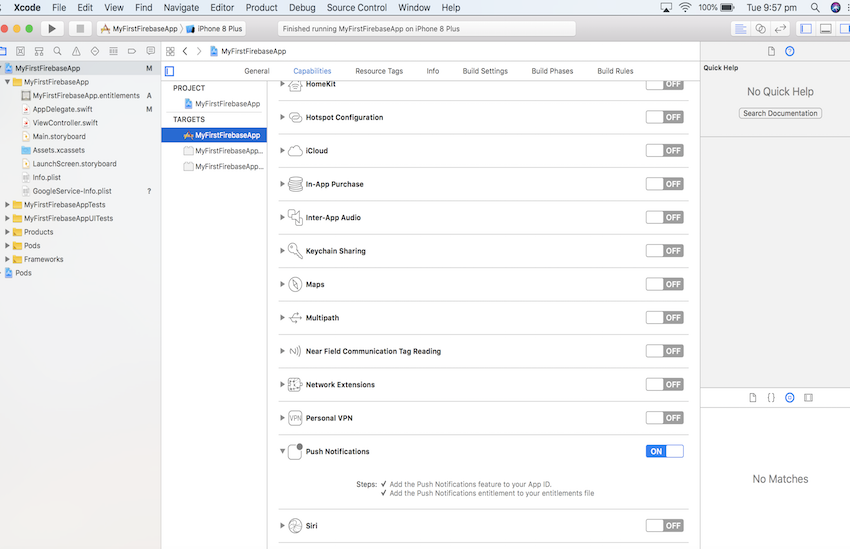This screenshot has width=850, height=549.
Task: Turn on Multipath switch
Action: 665,318
